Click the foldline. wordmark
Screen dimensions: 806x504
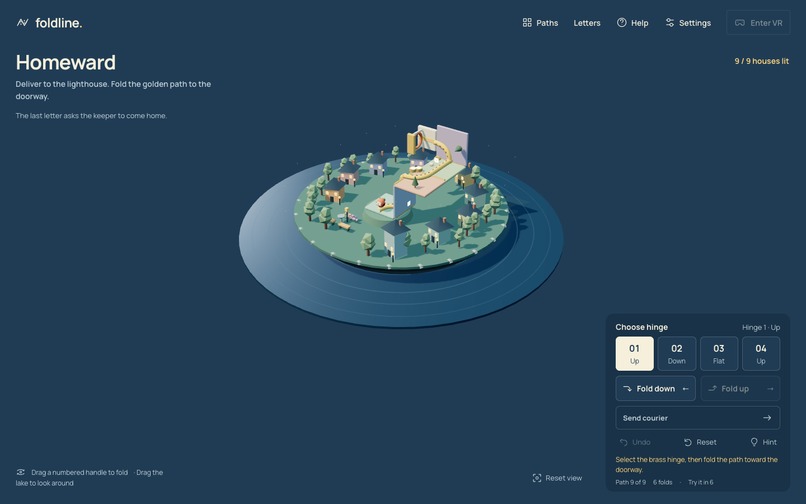59,23
